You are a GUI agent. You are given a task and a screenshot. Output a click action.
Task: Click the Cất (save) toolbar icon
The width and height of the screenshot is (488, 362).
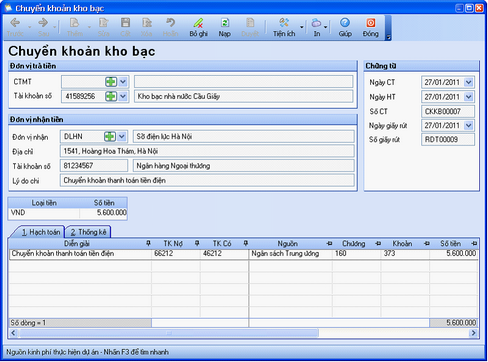(x=125, y=23)
